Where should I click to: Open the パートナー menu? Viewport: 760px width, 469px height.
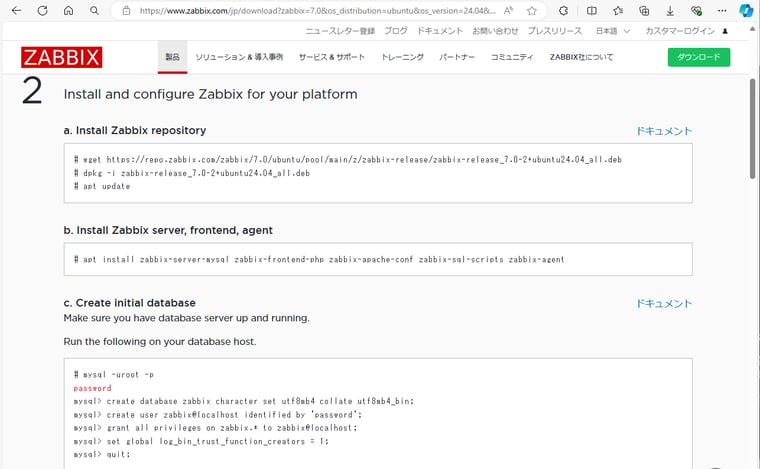[457, 57]
